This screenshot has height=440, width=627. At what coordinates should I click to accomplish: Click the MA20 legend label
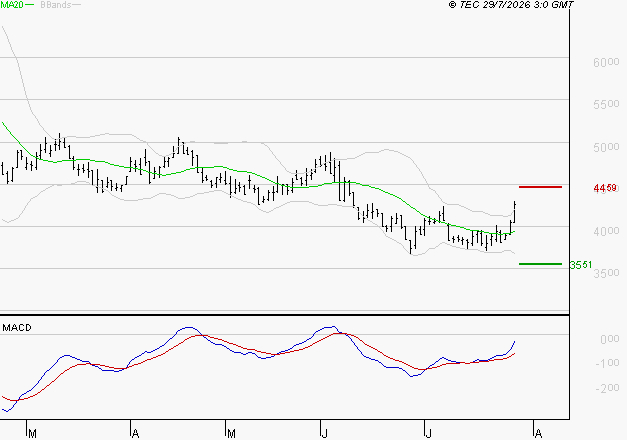pos(12,5)
